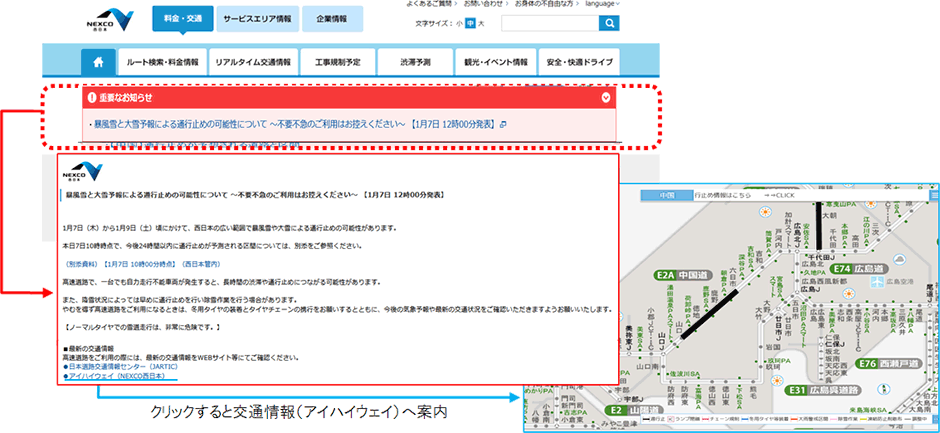Image resolution: width=940 pixels, height=433 pixels.
Task: Open ルート検索・料金情報 menu
Action: 162,62
